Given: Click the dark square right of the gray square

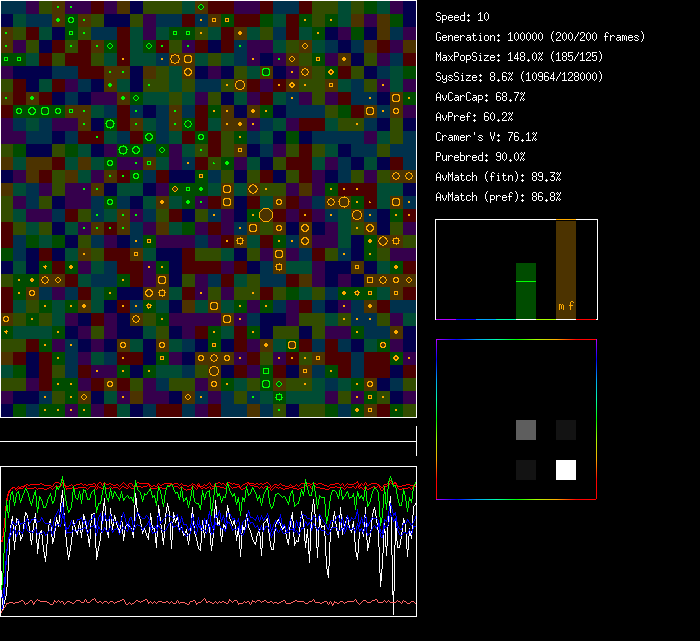Looking at the screenshot, I should 566,430.
